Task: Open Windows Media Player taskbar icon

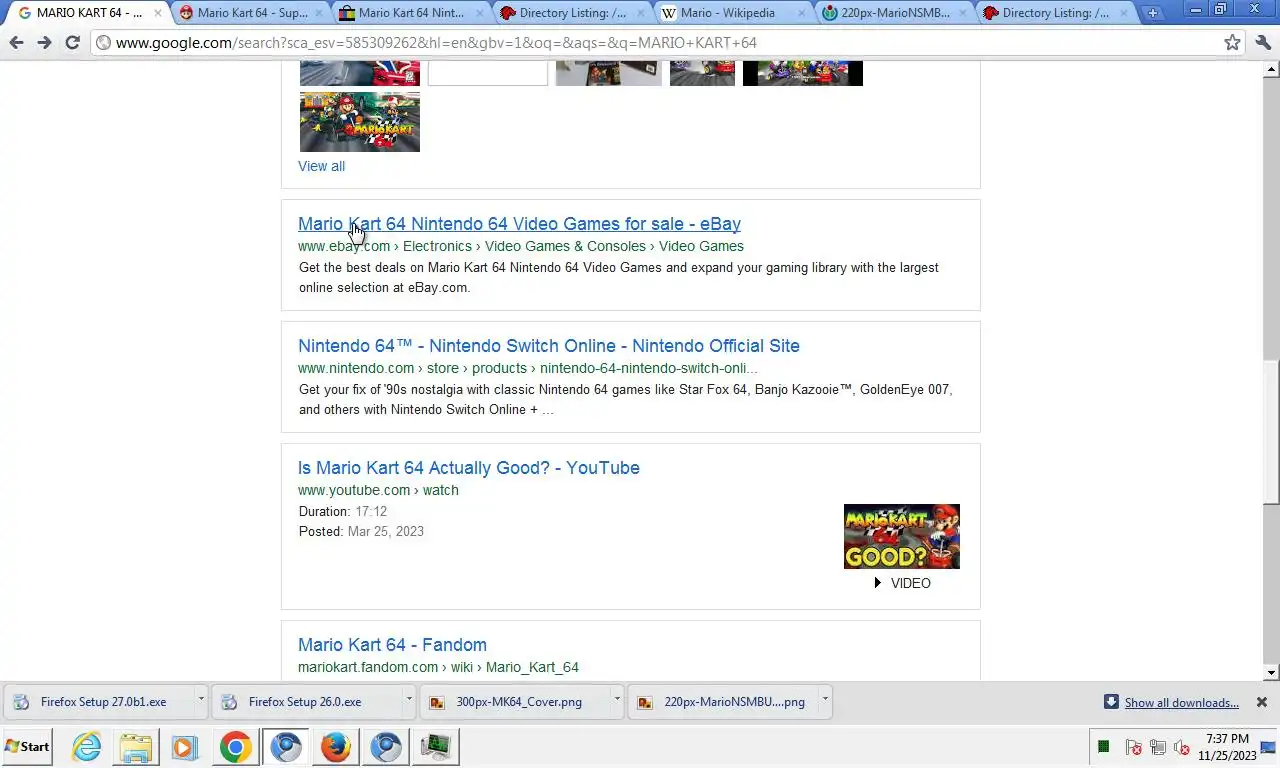Action: coord(184,747)
